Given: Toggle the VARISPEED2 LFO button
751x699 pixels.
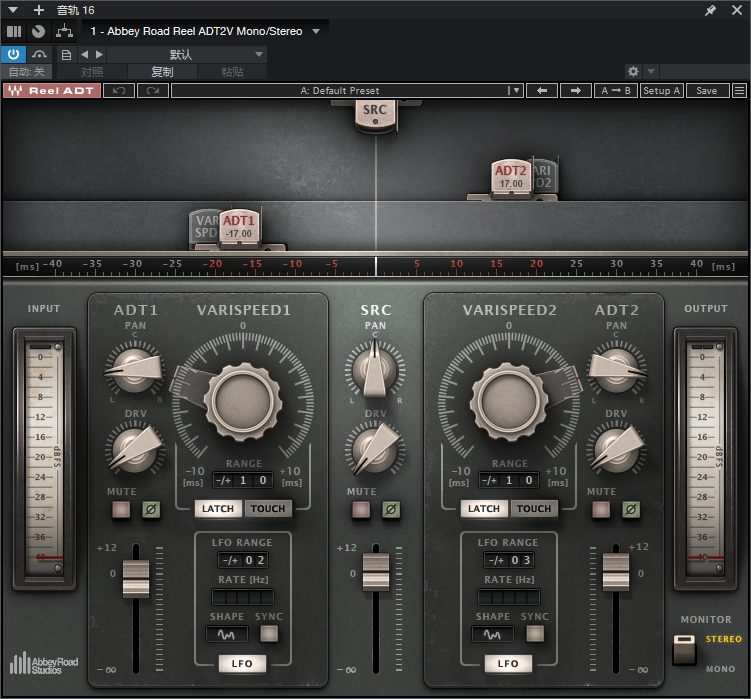Looking at the screenshot, I should tap(508, 664).
